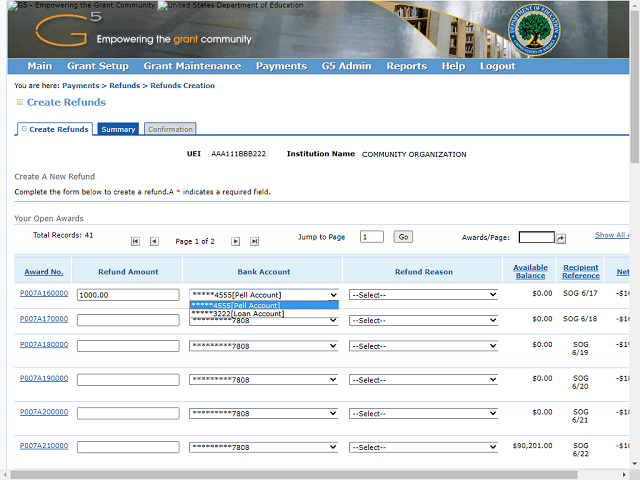Viewport: 640px width, 480px height.
Task: Sort by Available Balance column header
Action: click(530, 272)
